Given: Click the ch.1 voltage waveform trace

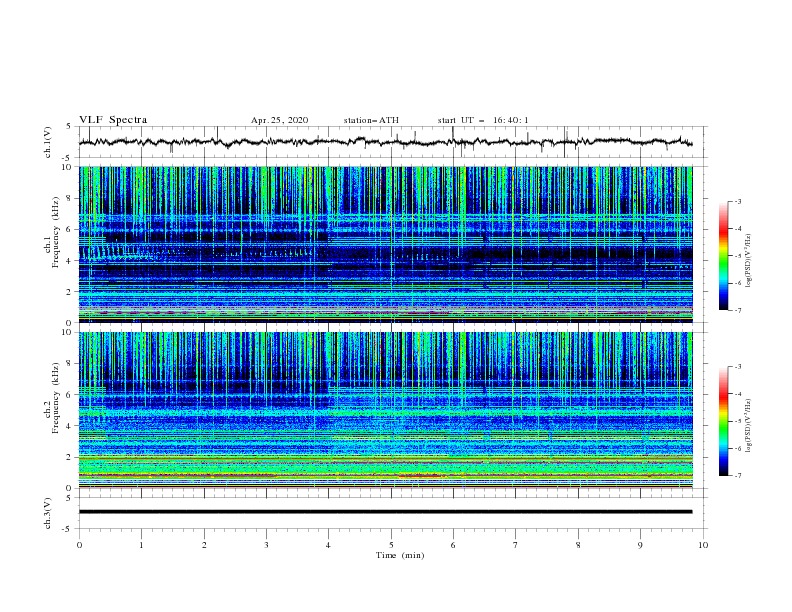Looking at the screenshot, I should (385, 142).
